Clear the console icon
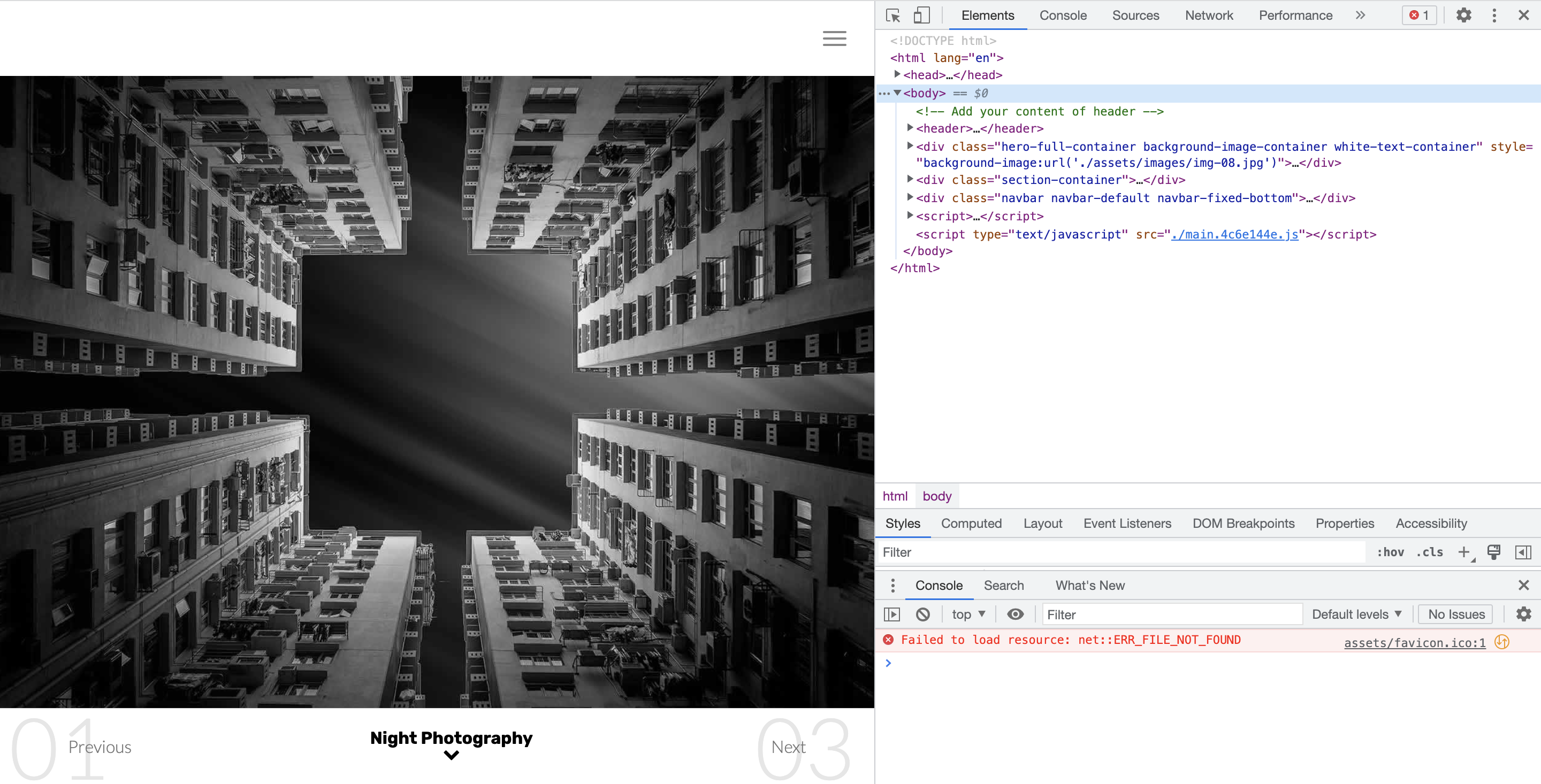This screenshot has height=784, width=1541. (x=922, y=614)
